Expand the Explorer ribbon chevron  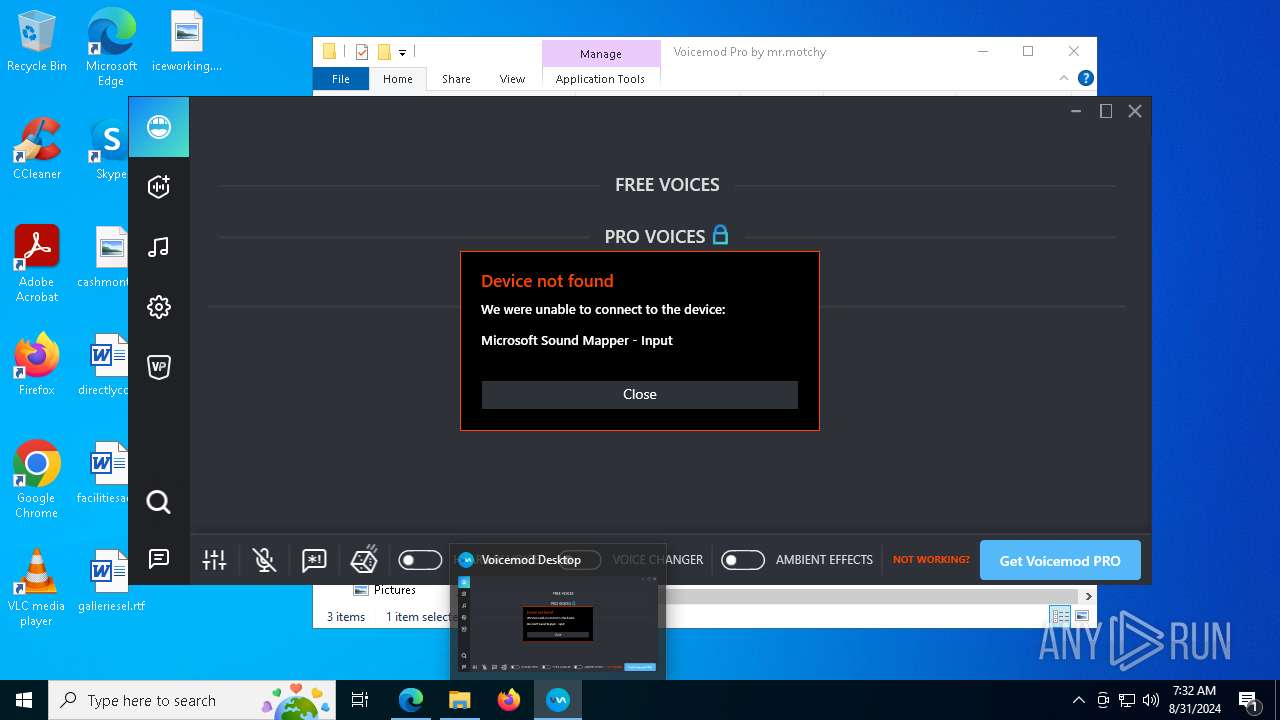[1064, 78]
